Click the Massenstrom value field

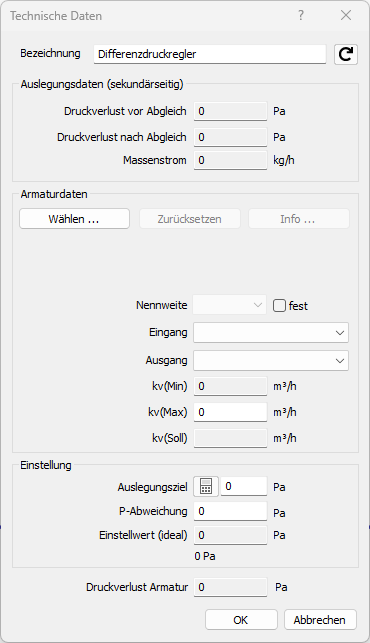point(230,160)
